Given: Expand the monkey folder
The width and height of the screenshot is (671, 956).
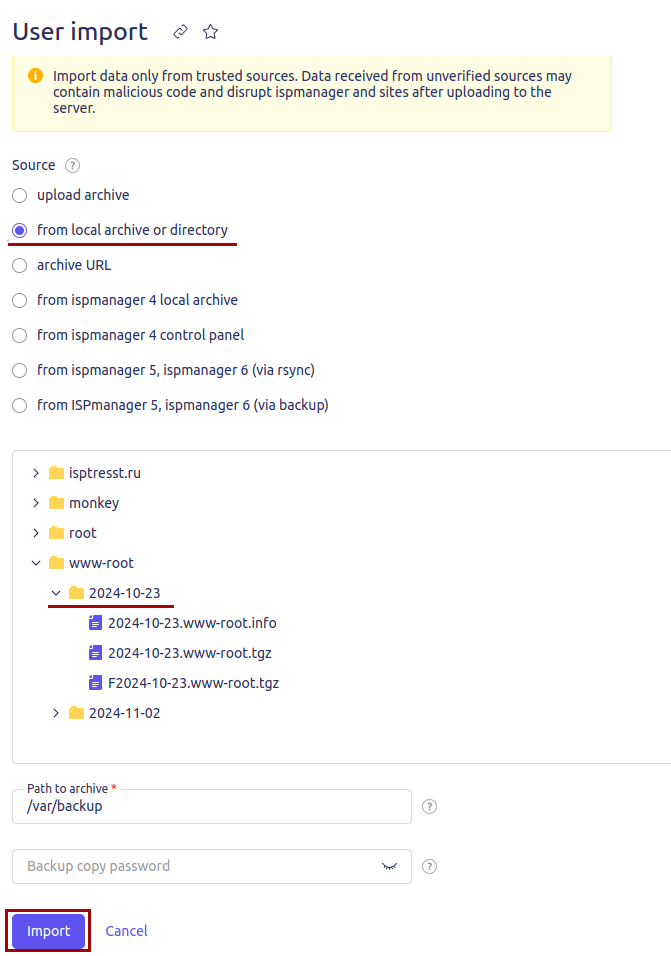Looking at the screenshot, I should (x=36, y=503).
